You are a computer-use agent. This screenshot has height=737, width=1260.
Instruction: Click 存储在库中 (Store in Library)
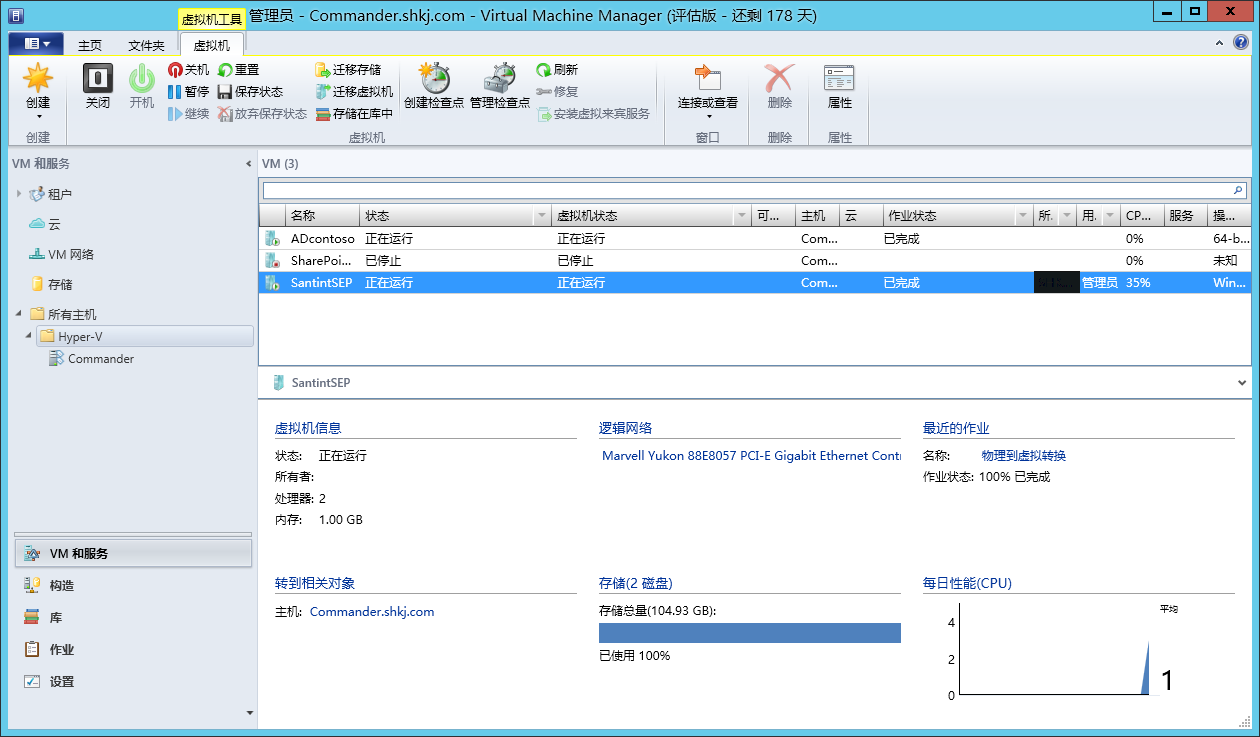[x=354, y=114]
